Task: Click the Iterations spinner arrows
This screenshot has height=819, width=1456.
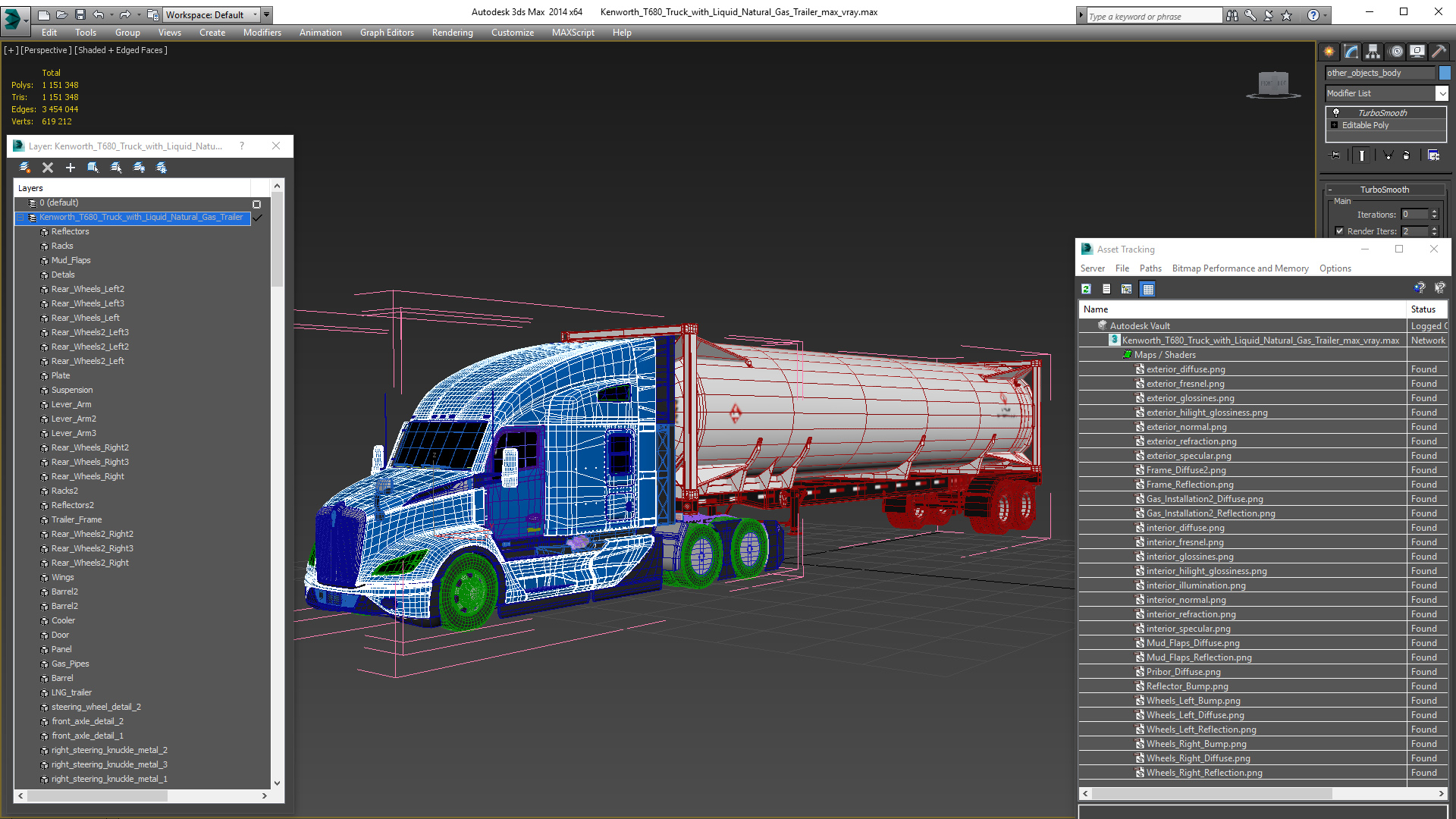Action: pyautogui.click(x=1434, y=215)
